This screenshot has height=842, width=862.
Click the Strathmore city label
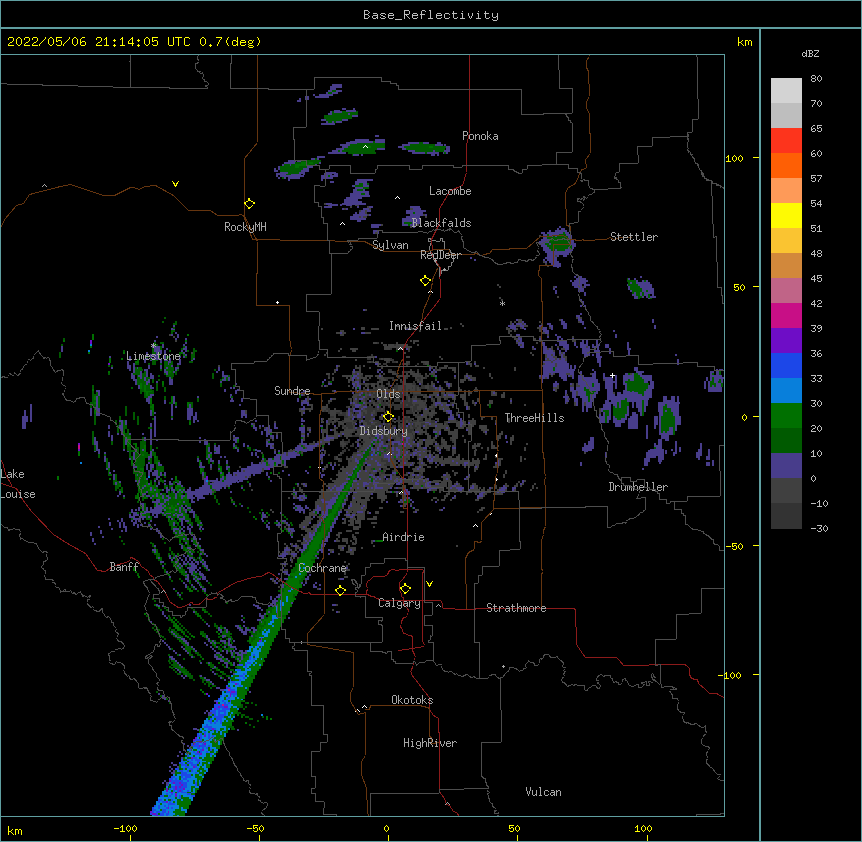pyautogui.click(x=516, y=608)
